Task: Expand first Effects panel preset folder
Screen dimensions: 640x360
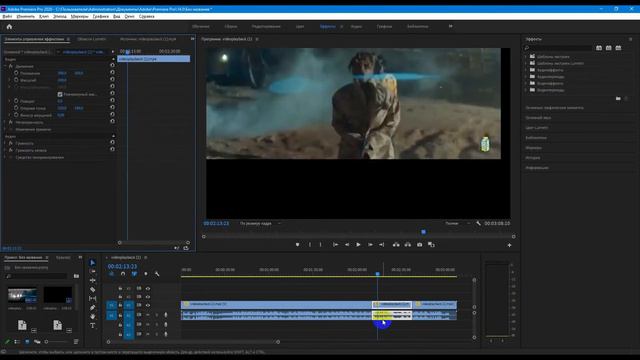Action: coord(526,56)
